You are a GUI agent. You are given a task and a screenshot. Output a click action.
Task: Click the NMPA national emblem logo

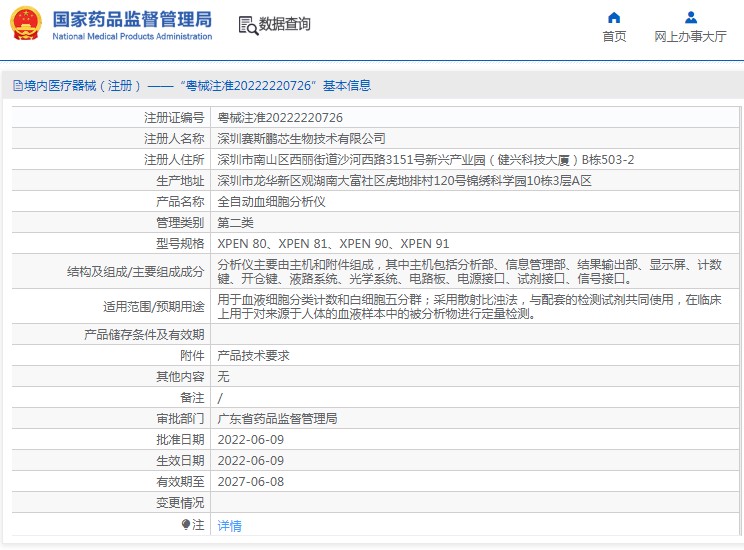(x=26, y=24)
